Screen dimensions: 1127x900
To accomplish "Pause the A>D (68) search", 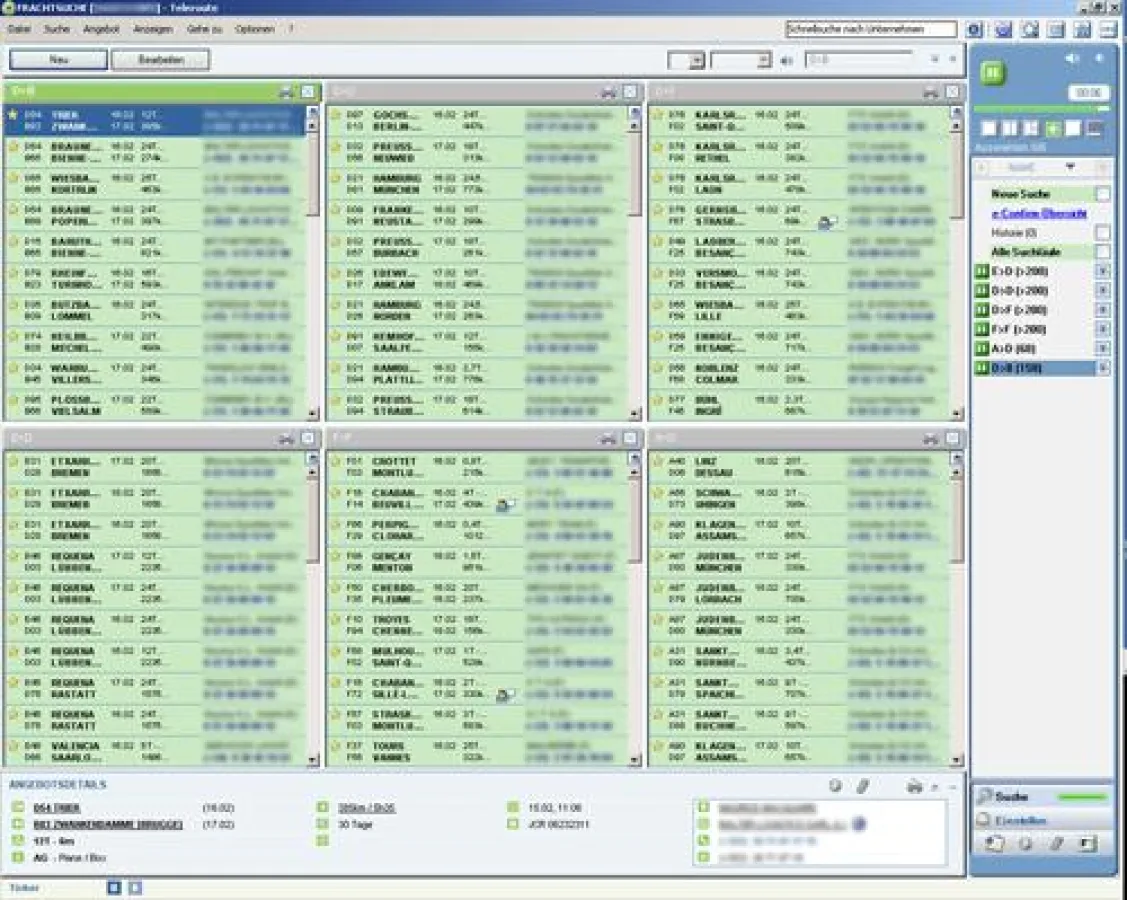I will tap(981, 348).
